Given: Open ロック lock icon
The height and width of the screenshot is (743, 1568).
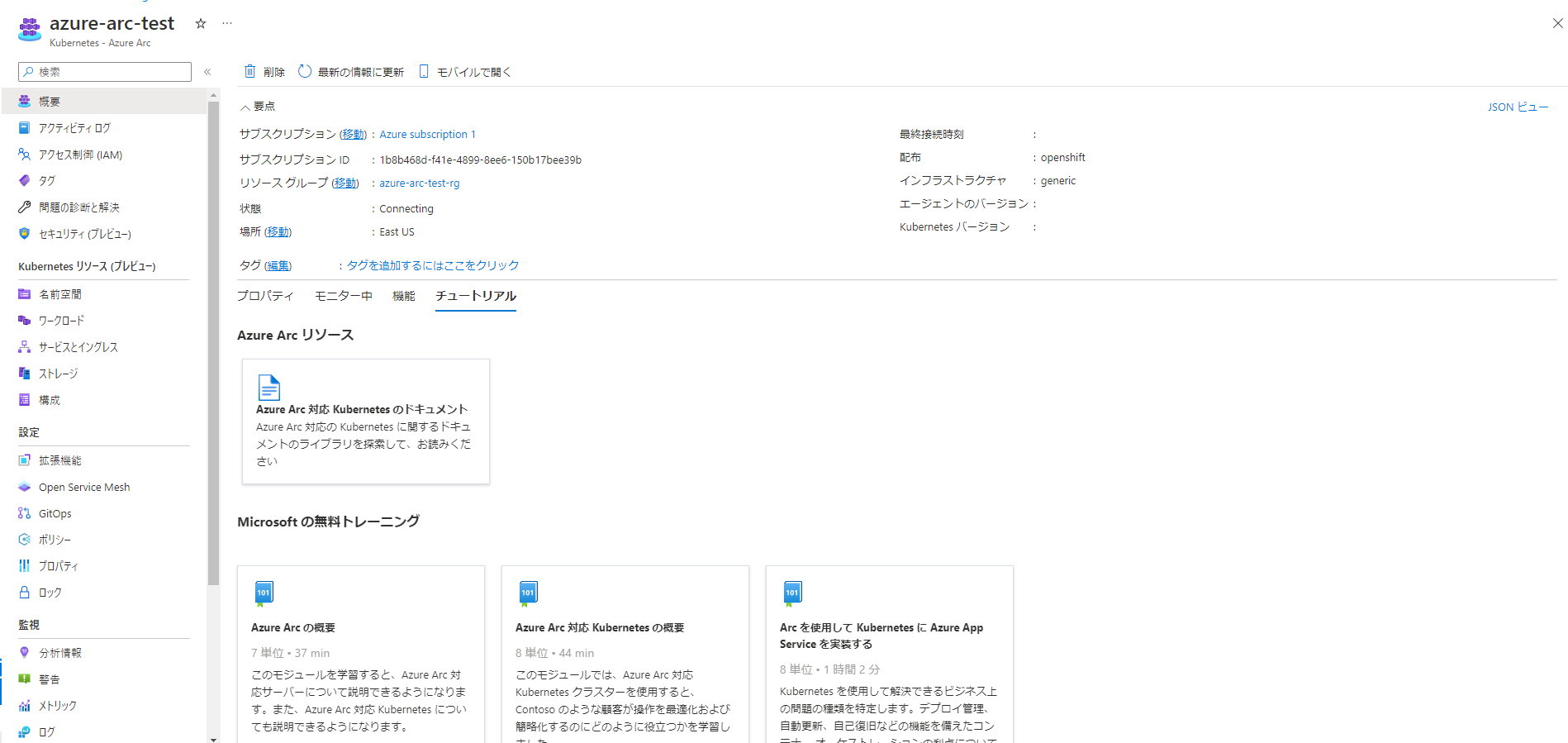Looking at the screenshot, I should click(25, 593).
